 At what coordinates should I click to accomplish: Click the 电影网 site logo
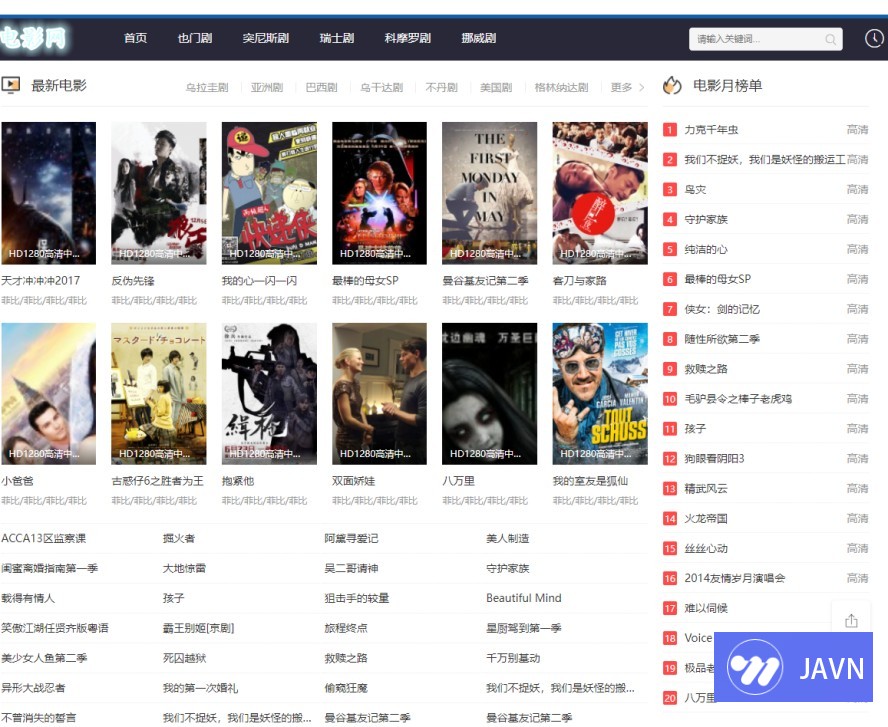pos(33,38)
